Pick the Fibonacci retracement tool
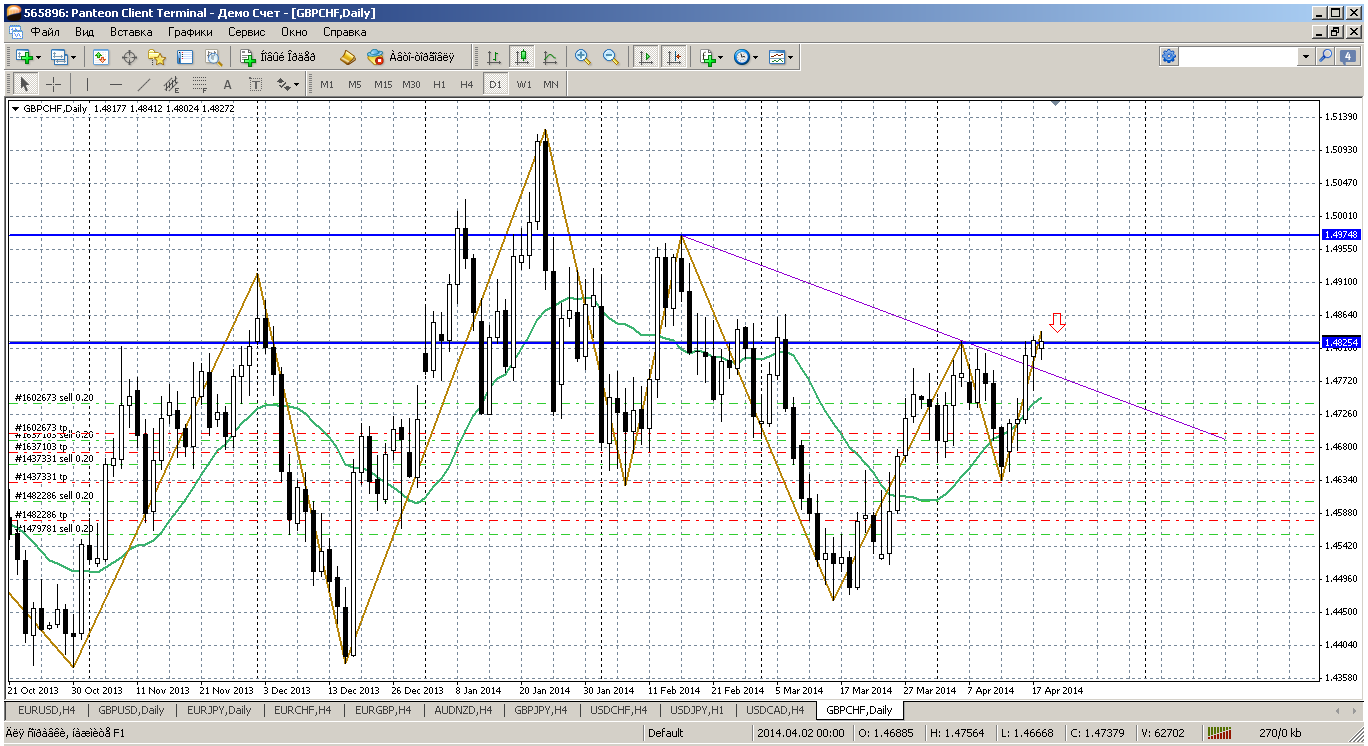 click(199, 85)
